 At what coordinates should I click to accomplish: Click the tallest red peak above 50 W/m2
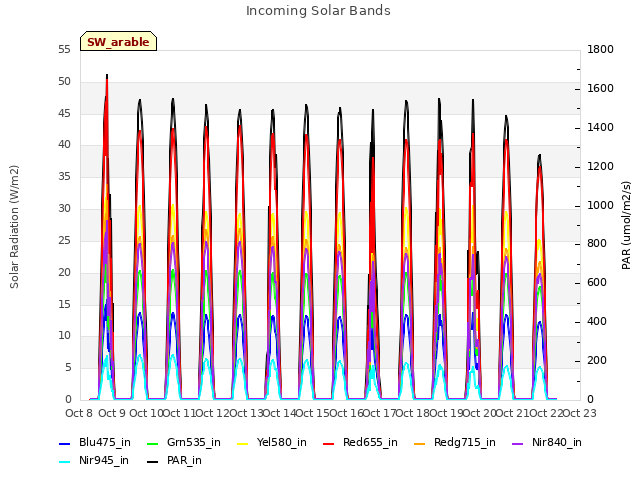tap(107, 80)
